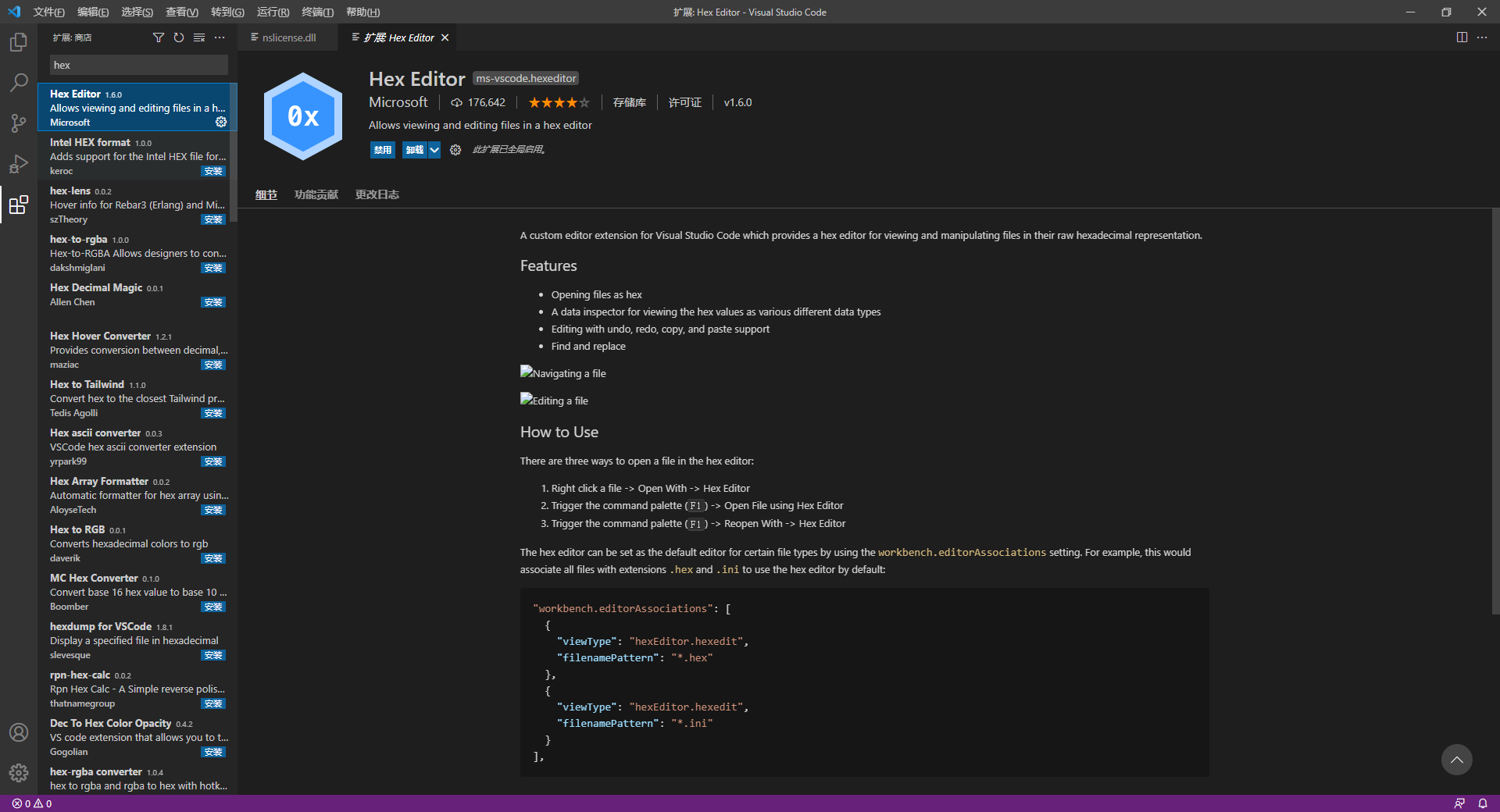Open Source Control view in activity bar

click(19, 123)
